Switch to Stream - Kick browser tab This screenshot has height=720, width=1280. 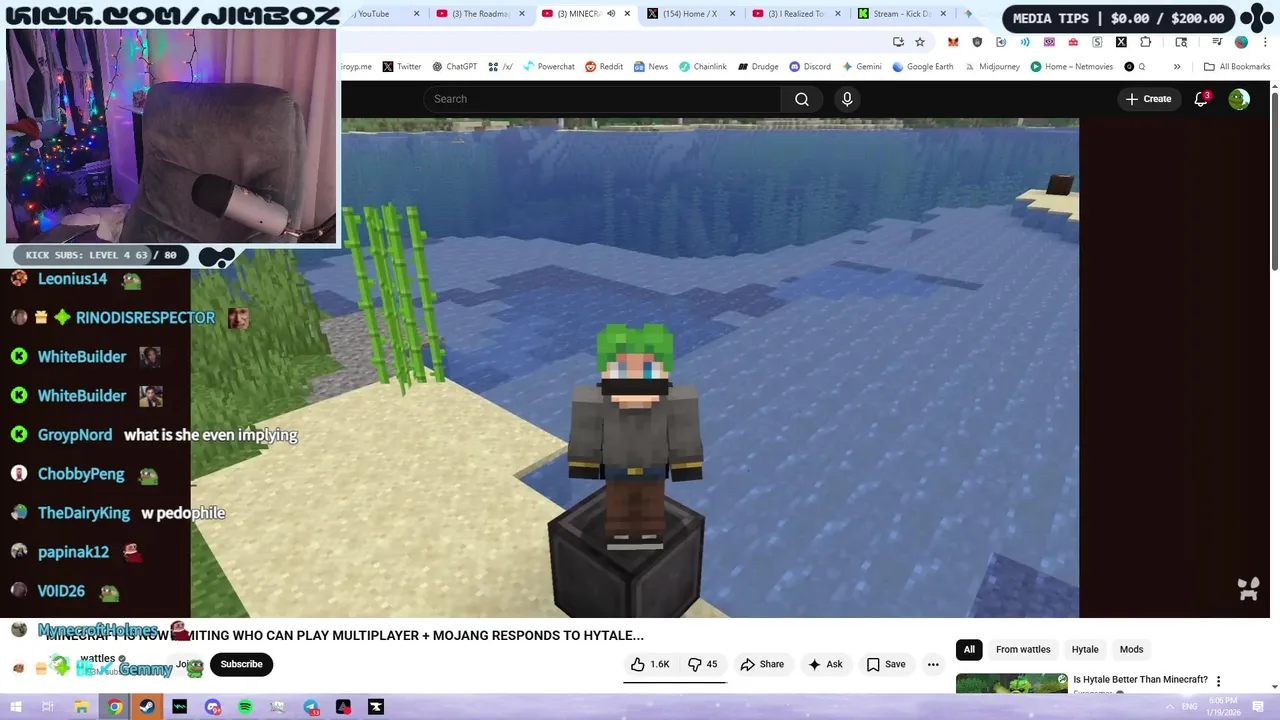pos(902,14)
